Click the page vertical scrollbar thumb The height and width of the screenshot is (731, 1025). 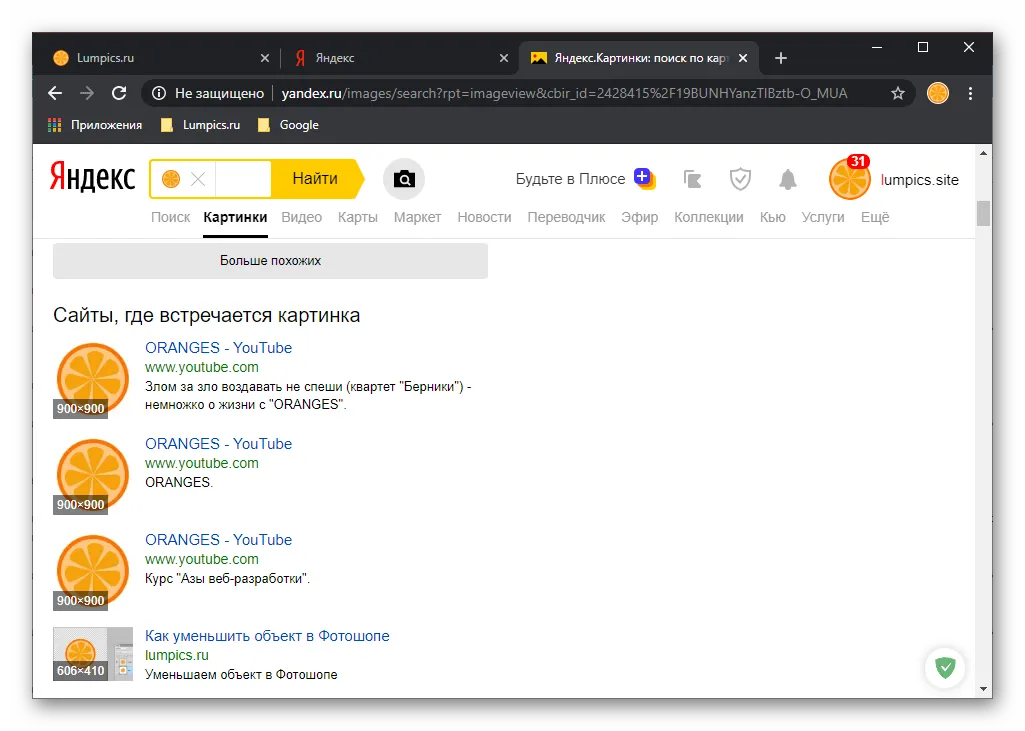[x=983, y=213]
